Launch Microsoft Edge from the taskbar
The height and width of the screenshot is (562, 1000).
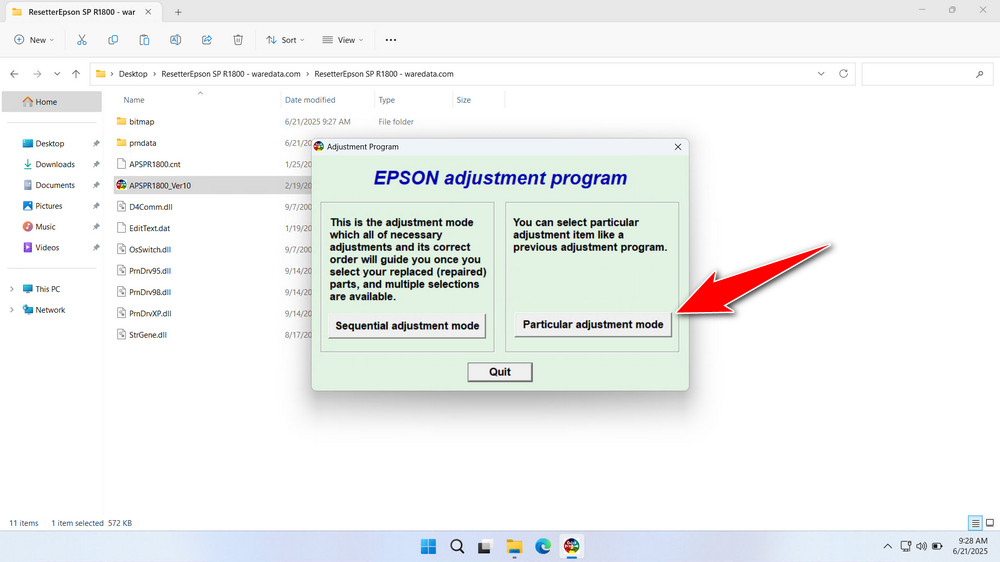[x=543, y=547]
